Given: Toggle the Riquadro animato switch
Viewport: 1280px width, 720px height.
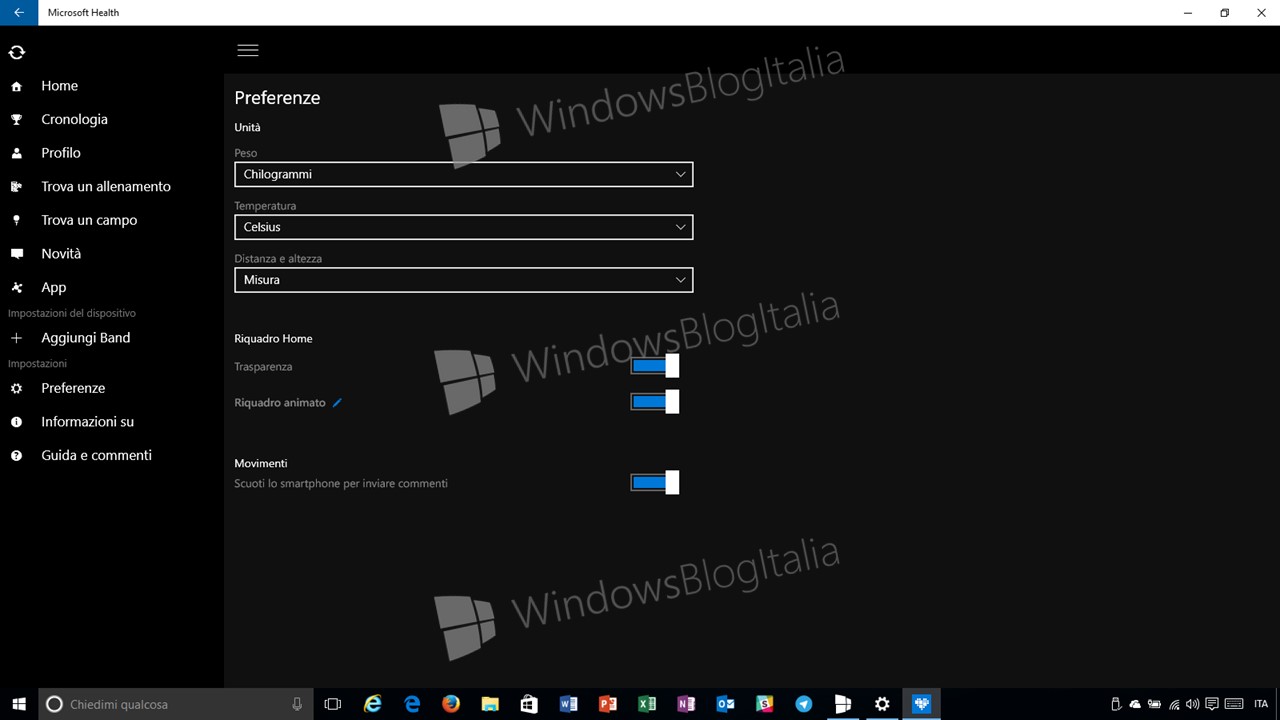Looking at the screenshot, I should point(655,402).
